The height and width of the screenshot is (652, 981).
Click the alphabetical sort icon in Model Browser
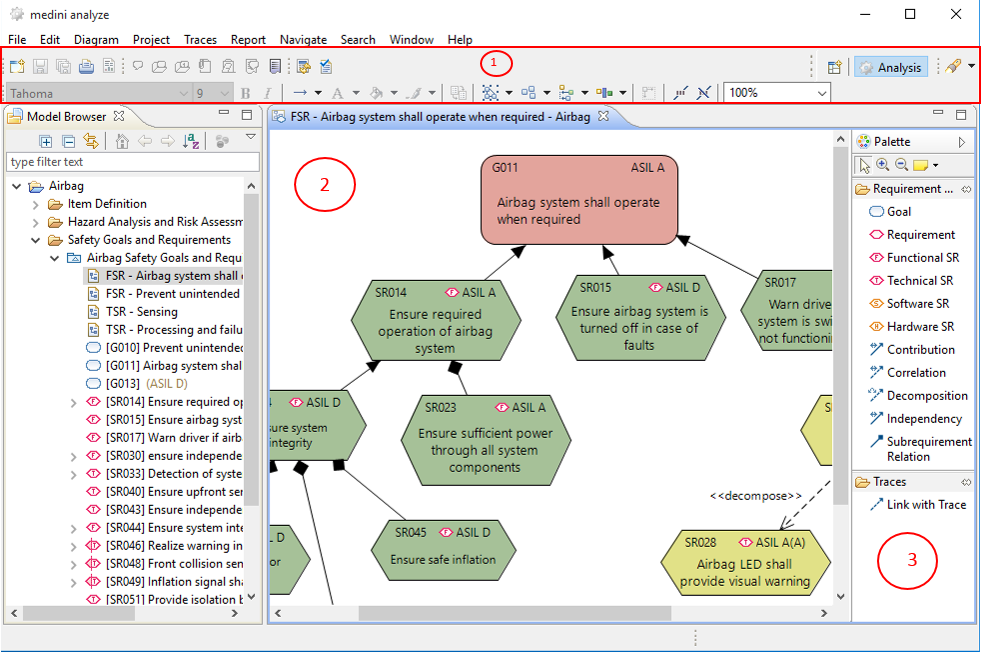191,141
